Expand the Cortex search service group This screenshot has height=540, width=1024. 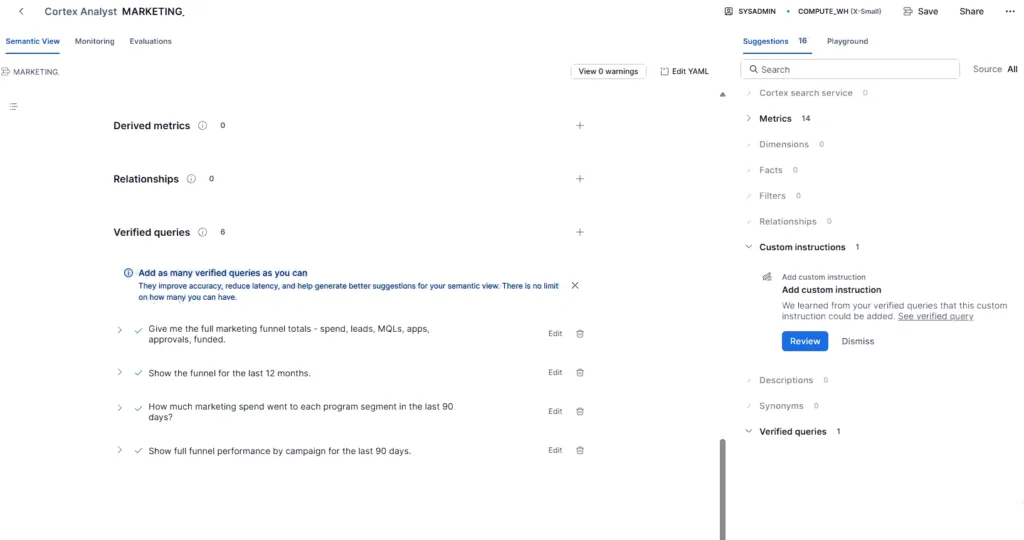click(x=749, y=93)
